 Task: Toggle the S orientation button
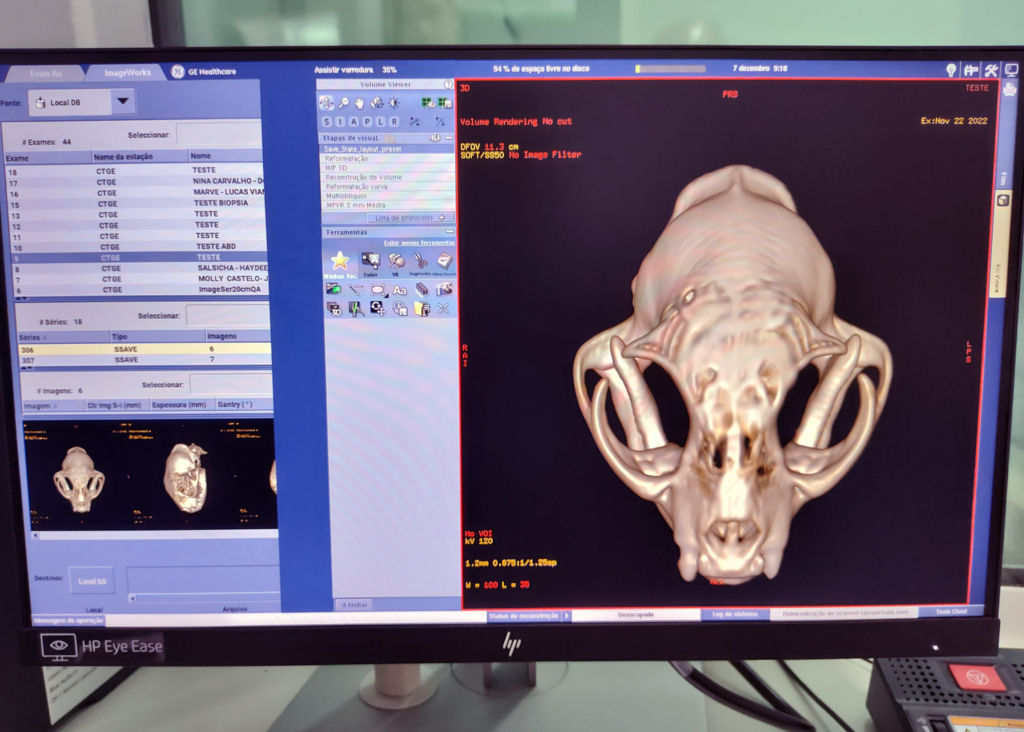tap(326, 121)
